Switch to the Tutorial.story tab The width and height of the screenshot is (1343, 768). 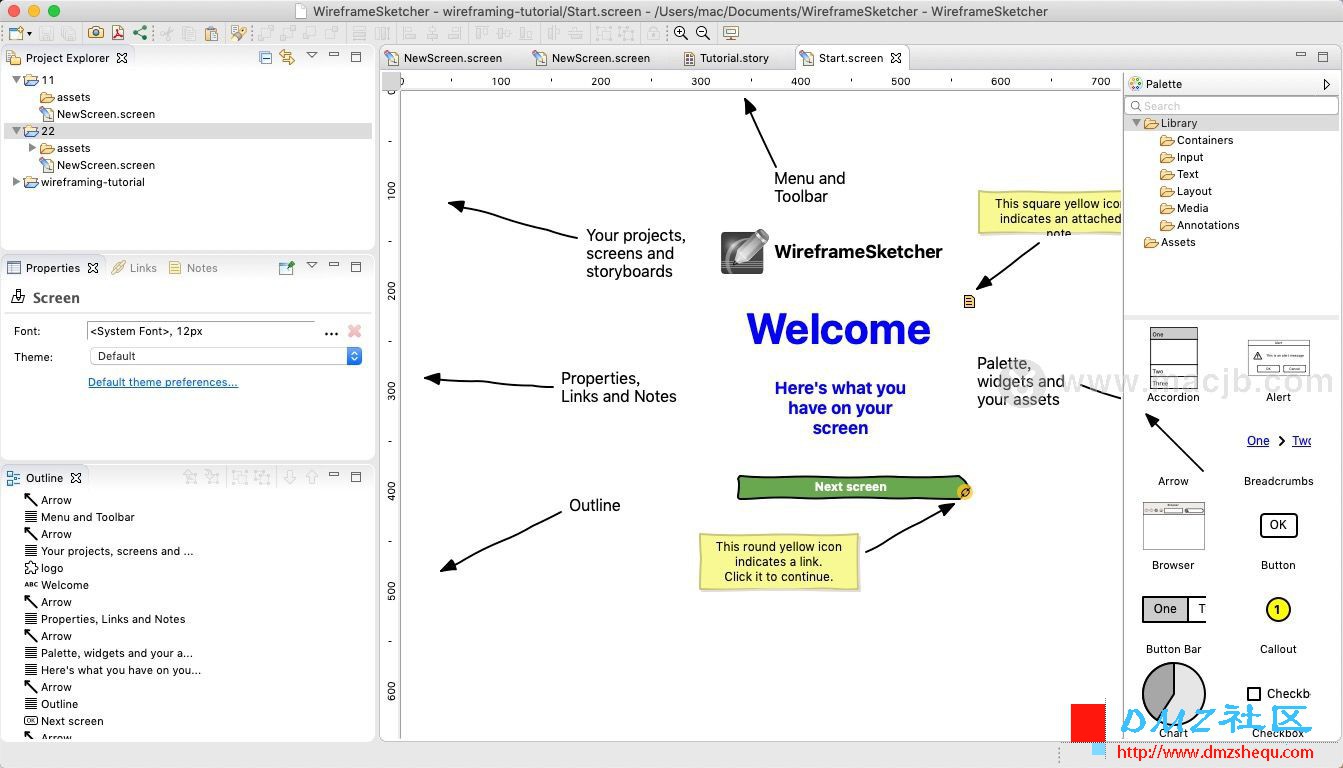(727, 58)
